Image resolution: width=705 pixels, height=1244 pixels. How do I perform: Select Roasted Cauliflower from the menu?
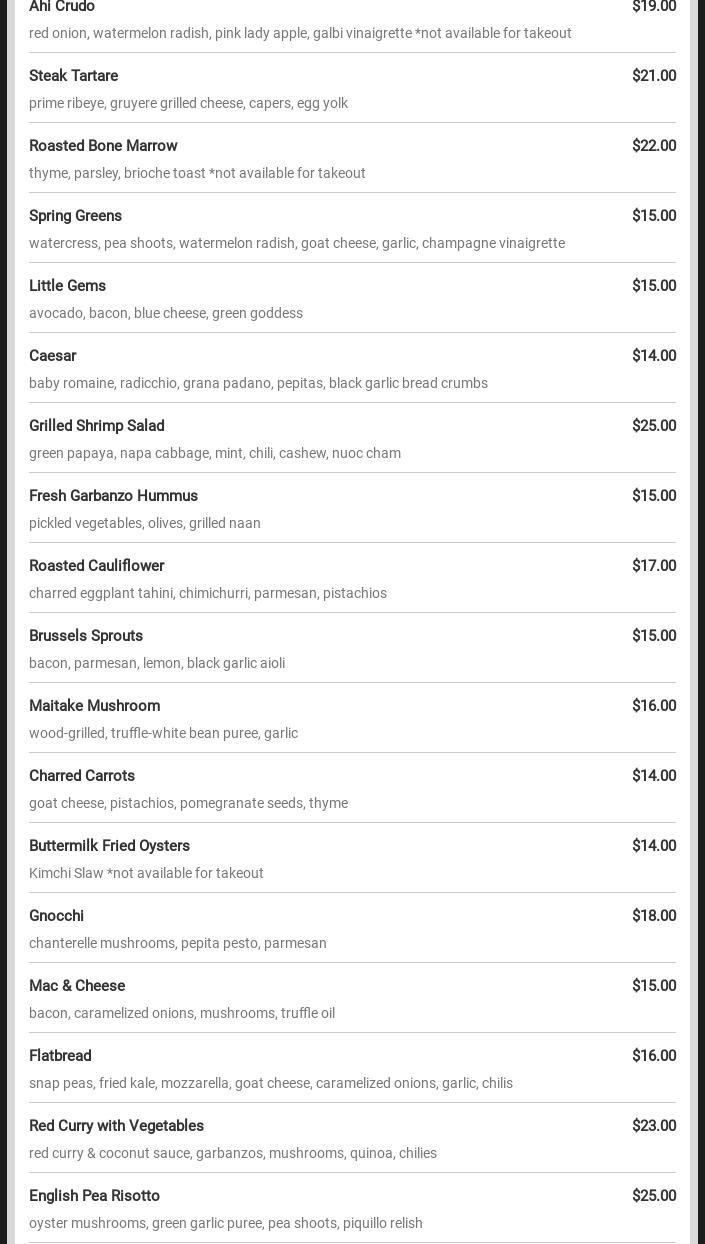(97, 566)
